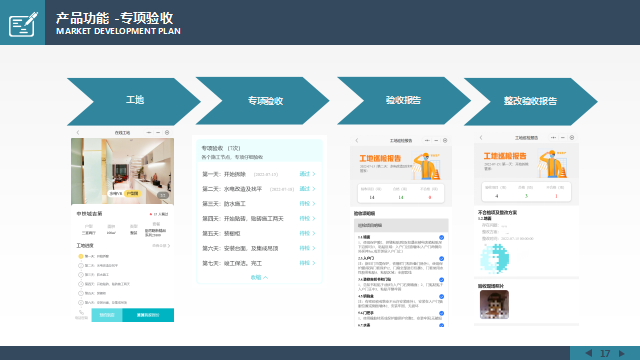Open 第一天 开始拆除 通过 chevron

[313, 174]
